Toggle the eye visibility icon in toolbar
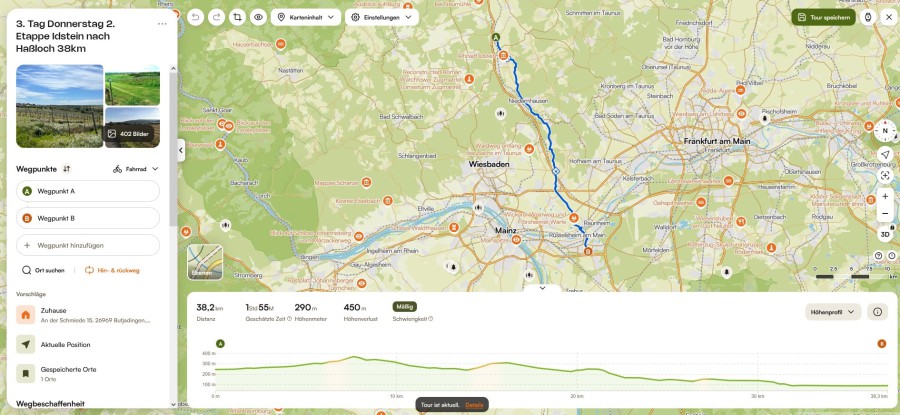 tap(258, 17)
